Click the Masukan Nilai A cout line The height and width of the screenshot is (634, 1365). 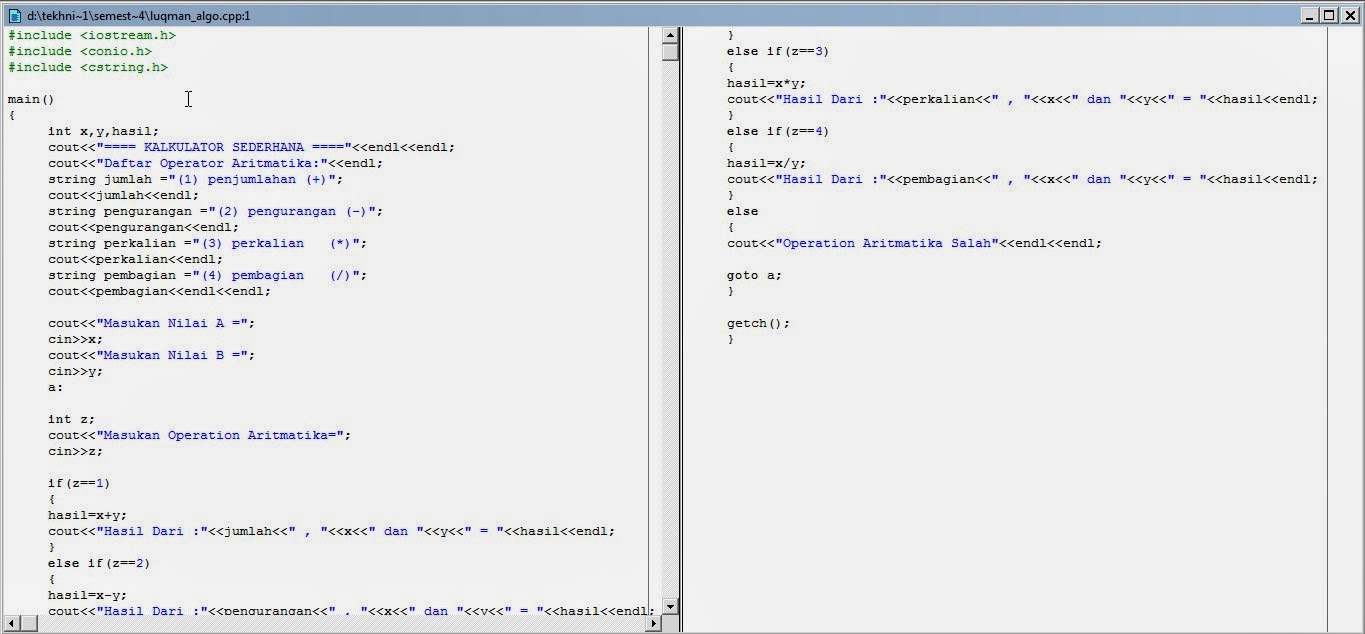coord(150,323)
